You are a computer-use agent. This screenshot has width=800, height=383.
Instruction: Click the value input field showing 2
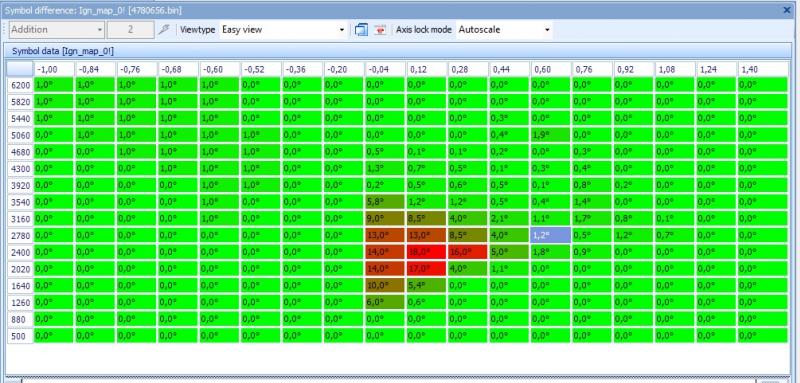[131, 30]
